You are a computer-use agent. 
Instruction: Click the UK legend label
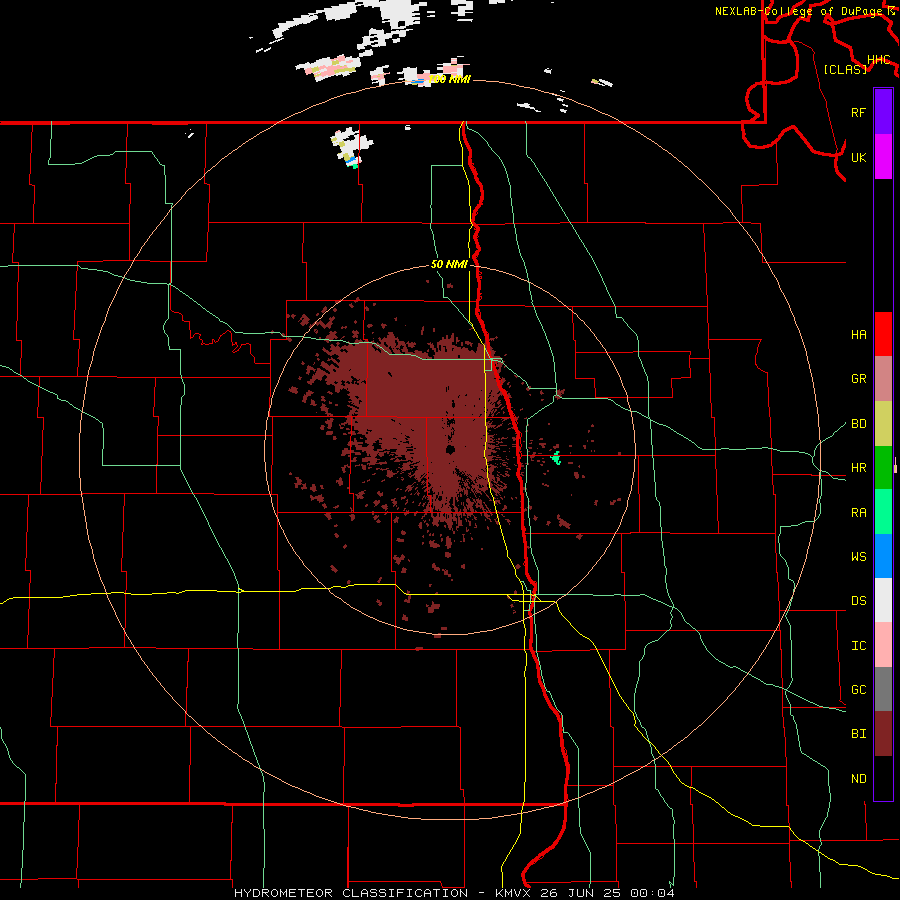858,157
